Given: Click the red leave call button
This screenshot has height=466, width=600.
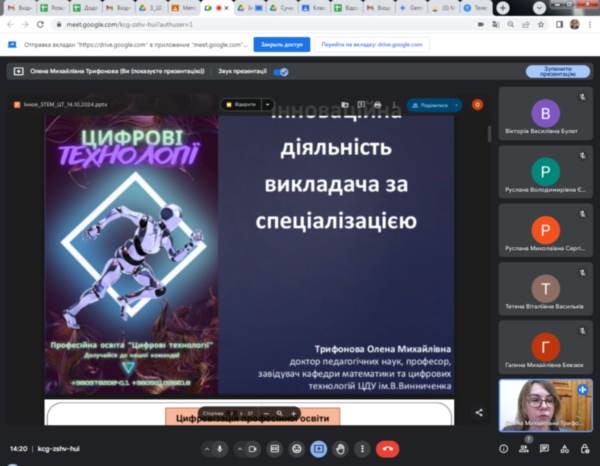Looking at the screenshot, I should [x=386, y=449].
